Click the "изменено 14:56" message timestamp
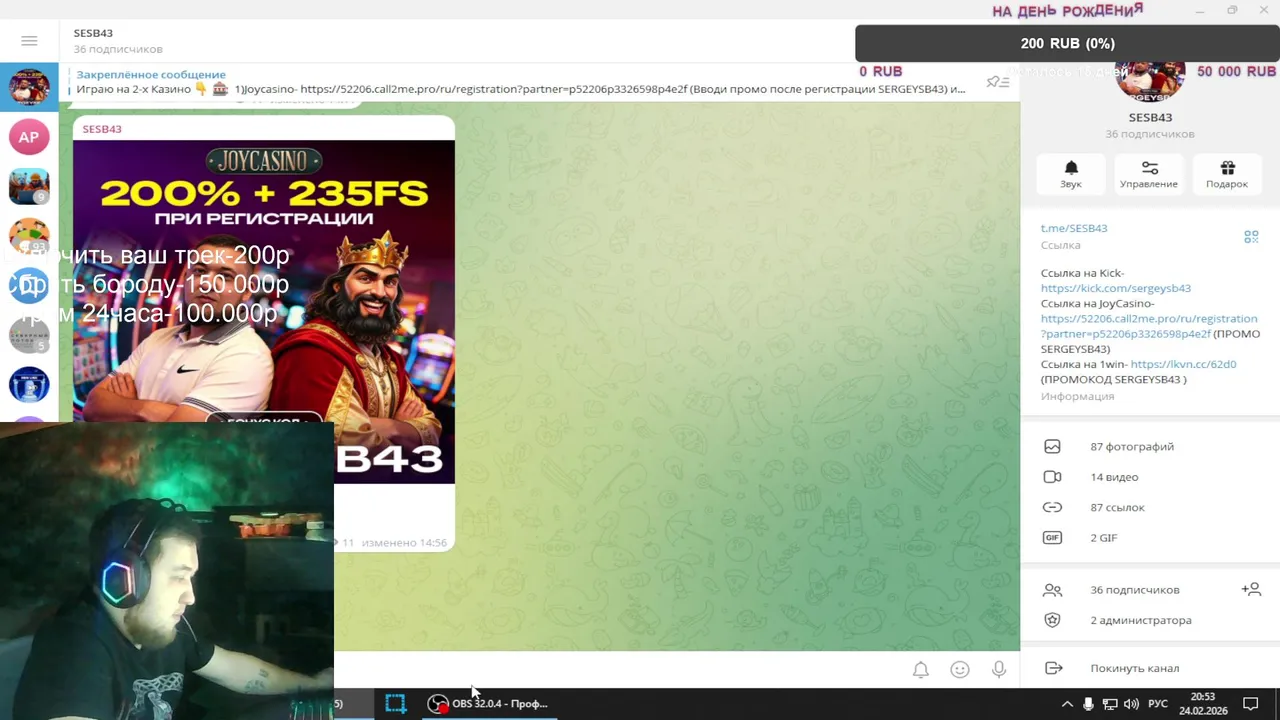 click(404, 543)
